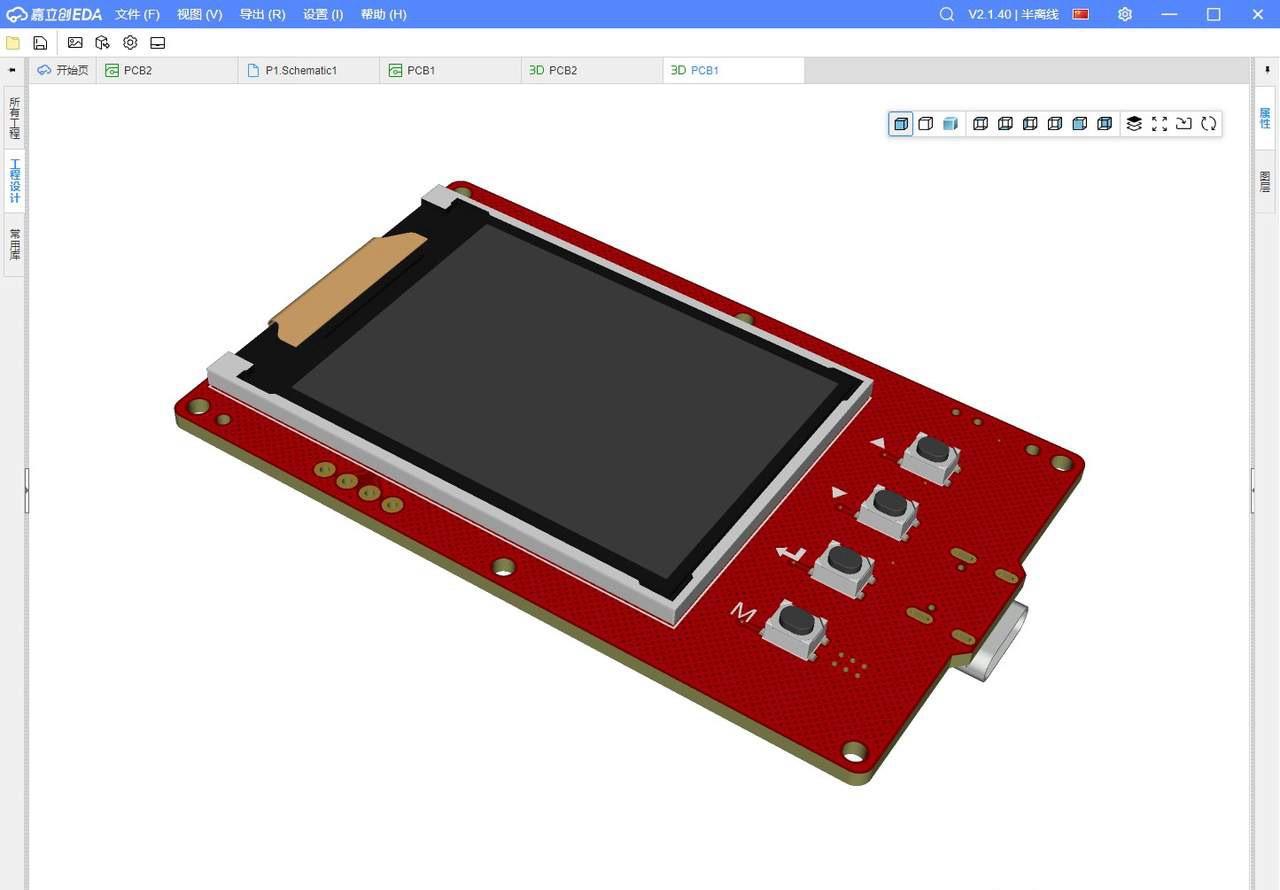Image resolution: width=1280 pixels, height=890 pixels.
Task: Open the 导出 (R) menu
Action: (x=262, y=14)
